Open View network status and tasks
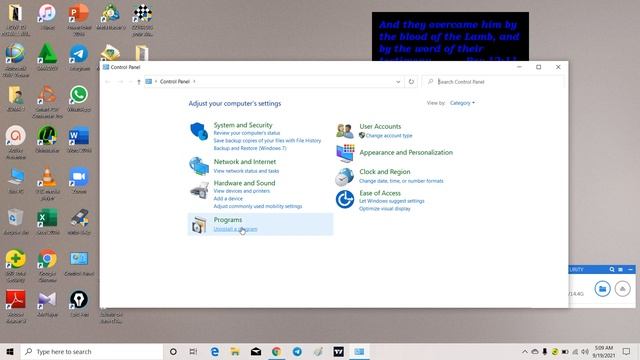This screenshot has height=360, width=640. coord(246,171)
